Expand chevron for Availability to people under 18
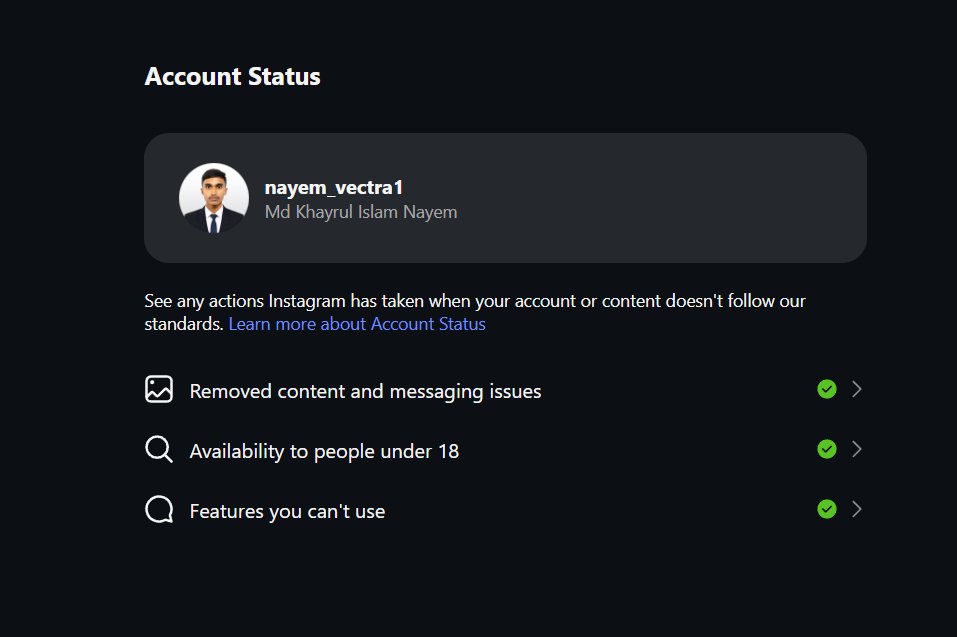Image resolution: width=957 pixels, height=637 pixels. tap(857, 449)
